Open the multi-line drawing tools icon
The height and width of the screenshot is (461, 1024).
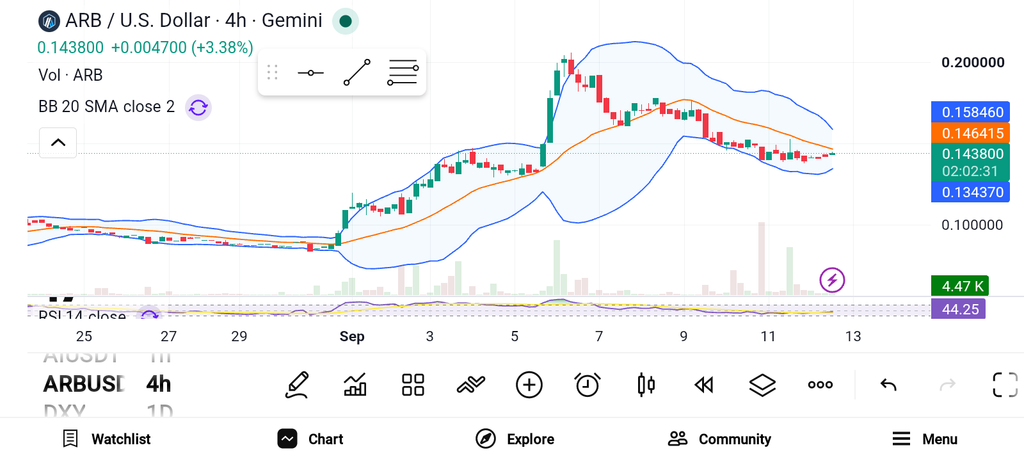(403, 72)
